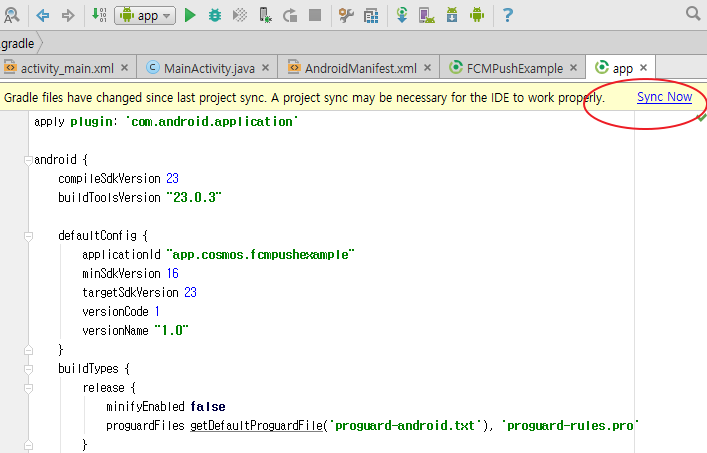
Task: Click the Make Project build icon
Action: [x=99, y=15]
